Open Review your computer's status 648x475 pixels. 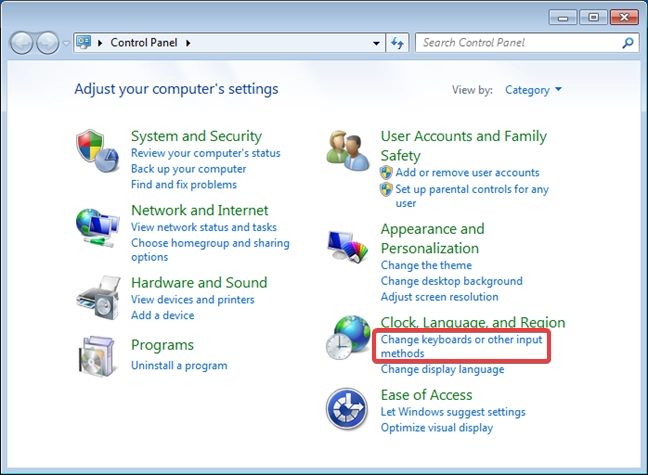[205, 153]
